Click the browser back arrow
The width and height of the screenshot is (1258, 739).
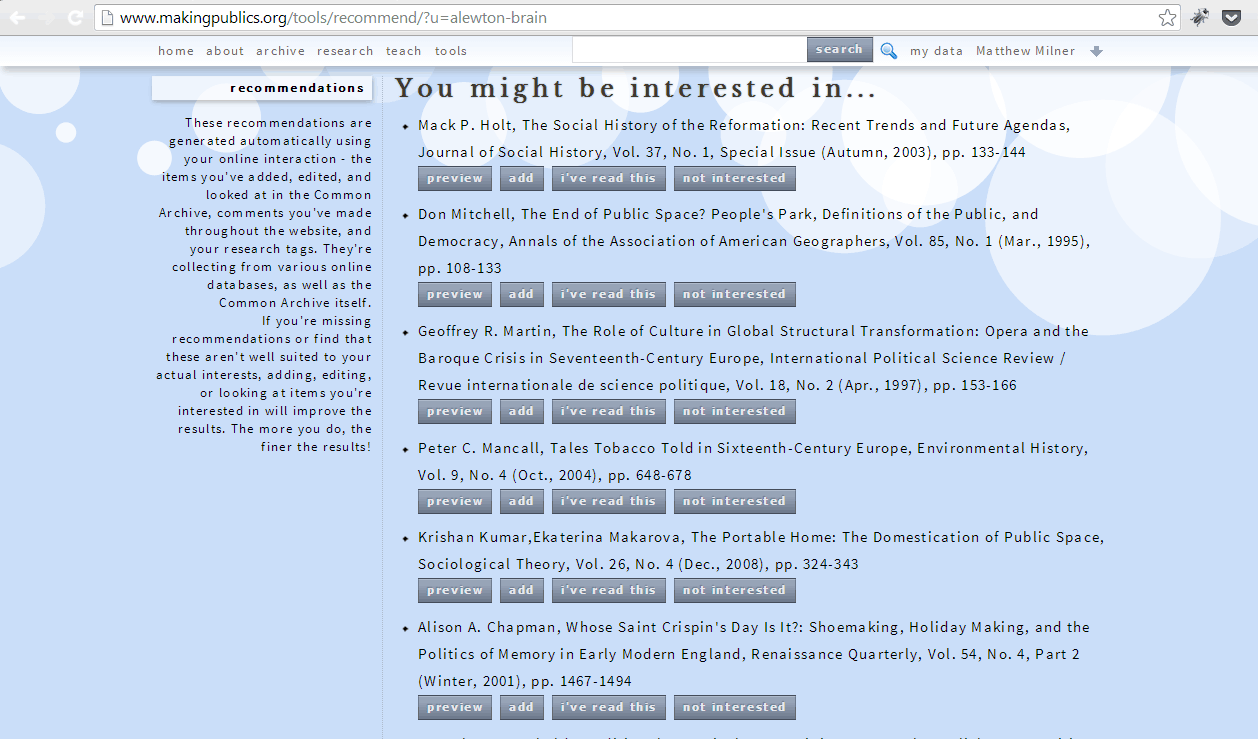pyautogui.click(x=17, y=17)
